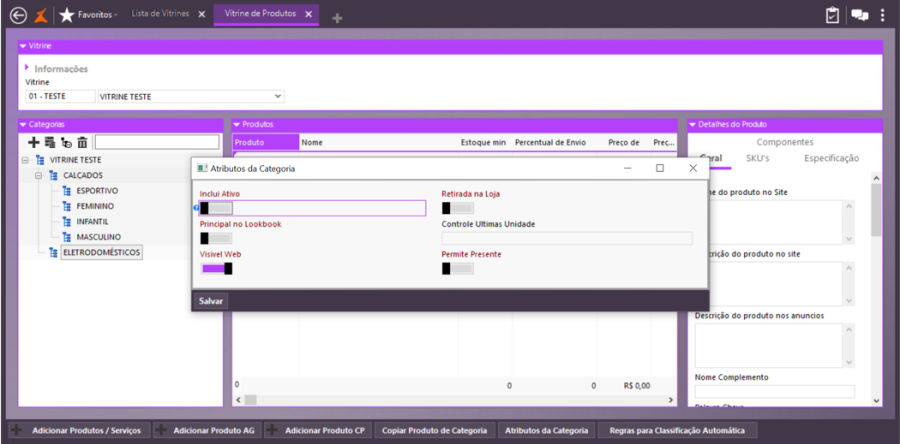Add a new category with plus icon

pos(34,142)
